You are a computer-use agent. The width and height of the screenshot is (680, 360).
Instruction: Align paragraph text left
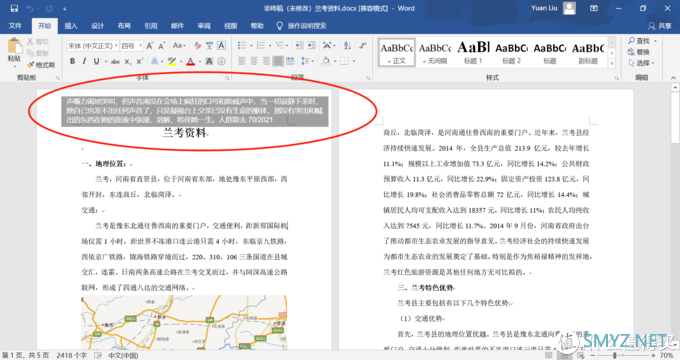[x=242, y=62]
